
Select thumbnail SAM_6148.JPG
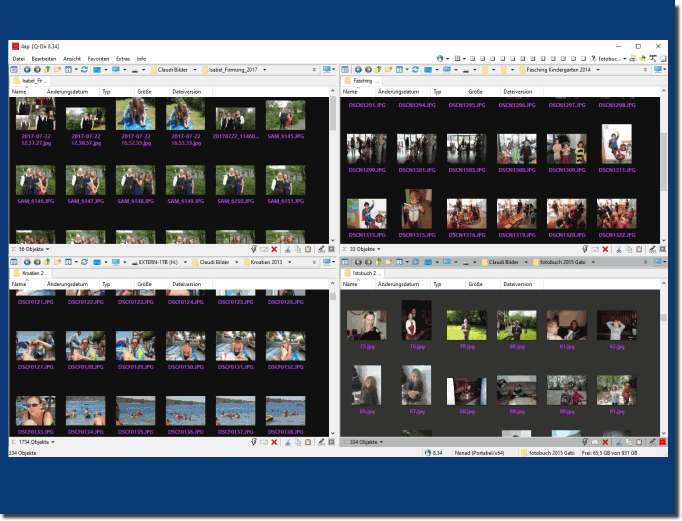click(136, 180)
